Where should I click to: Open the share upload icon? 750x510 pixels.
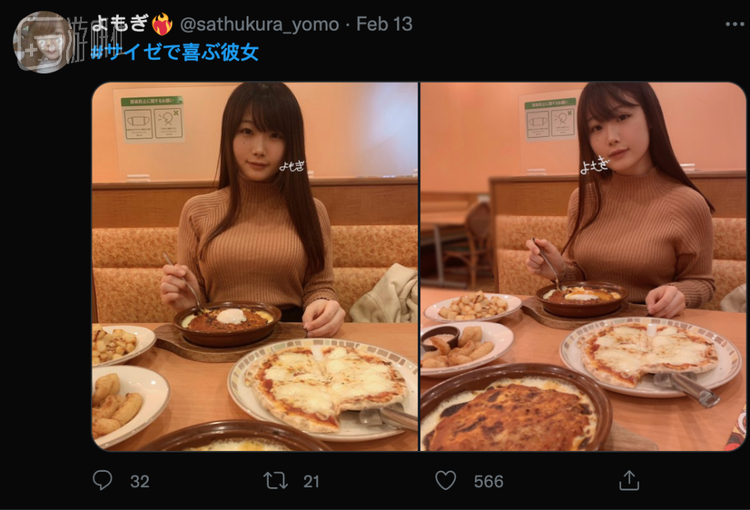click(x=629, y=480)
